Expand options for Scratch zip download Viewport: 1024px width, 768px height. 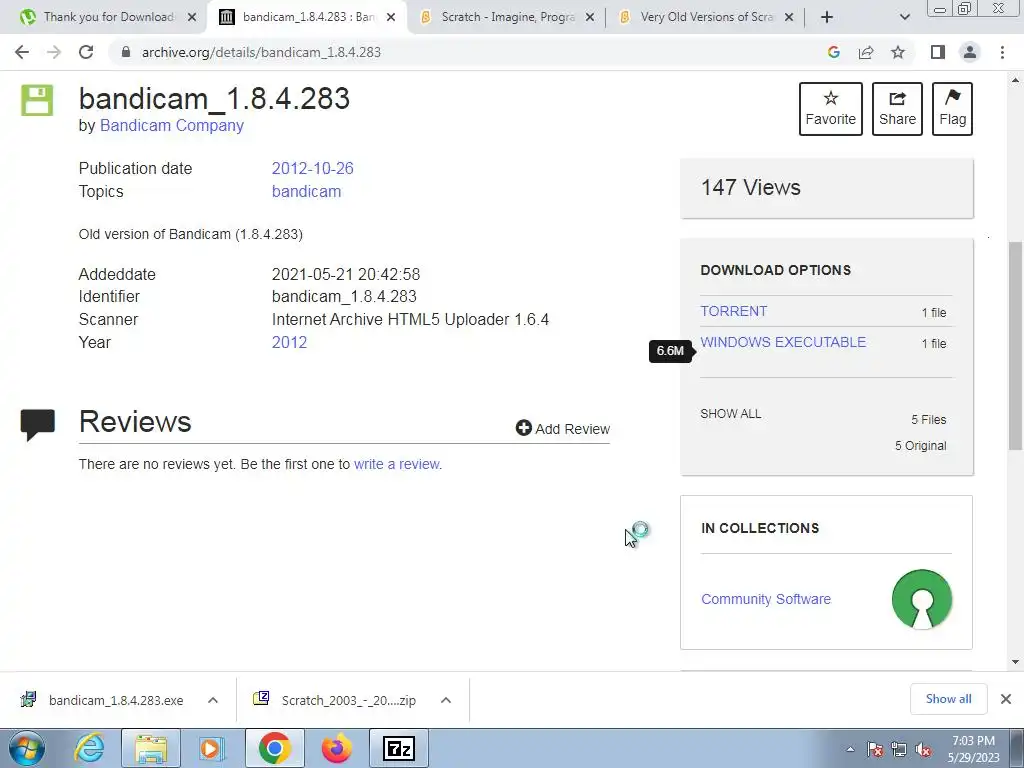pos(446,700)
